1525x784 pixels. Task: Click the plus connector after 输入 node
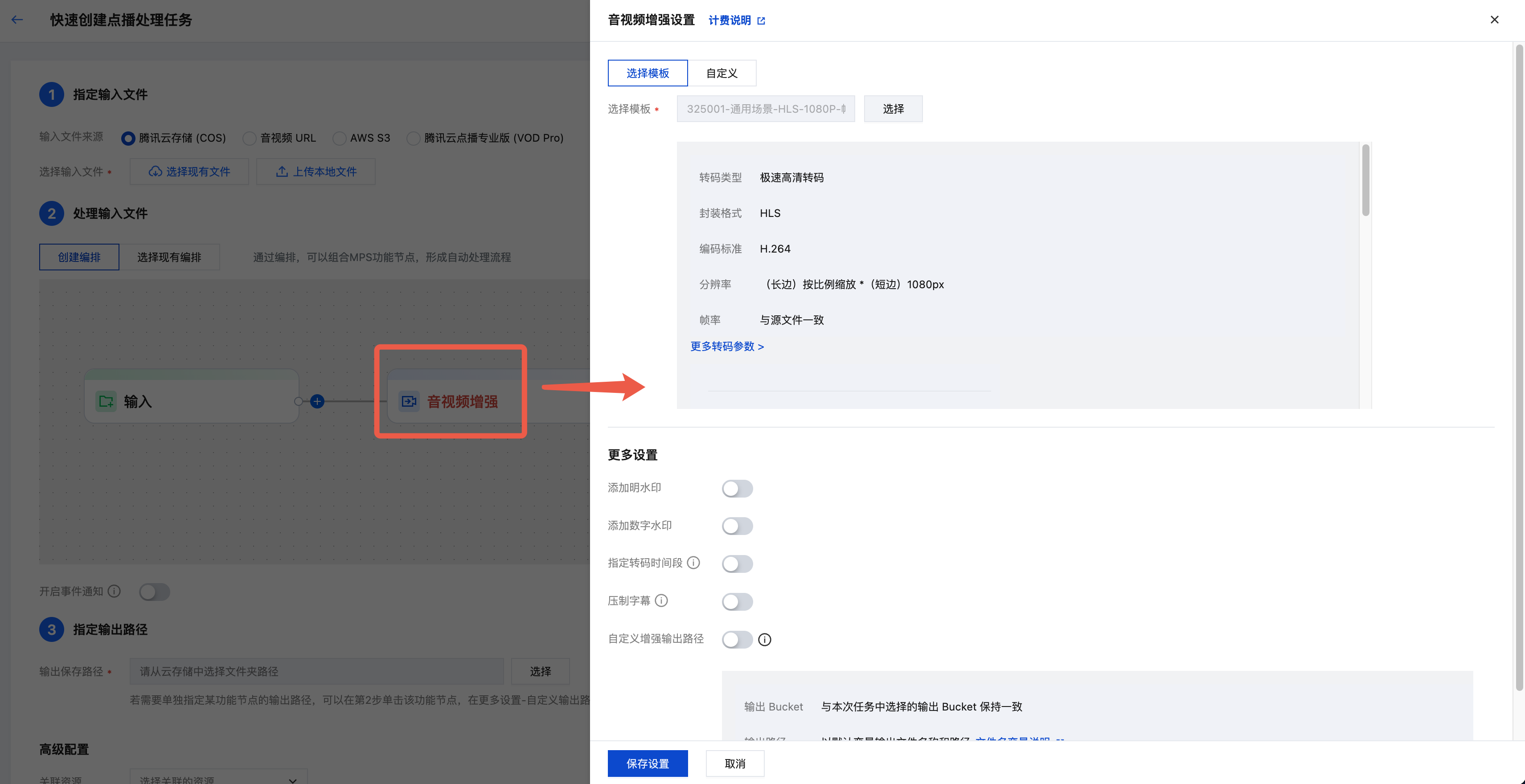[317, 401]
